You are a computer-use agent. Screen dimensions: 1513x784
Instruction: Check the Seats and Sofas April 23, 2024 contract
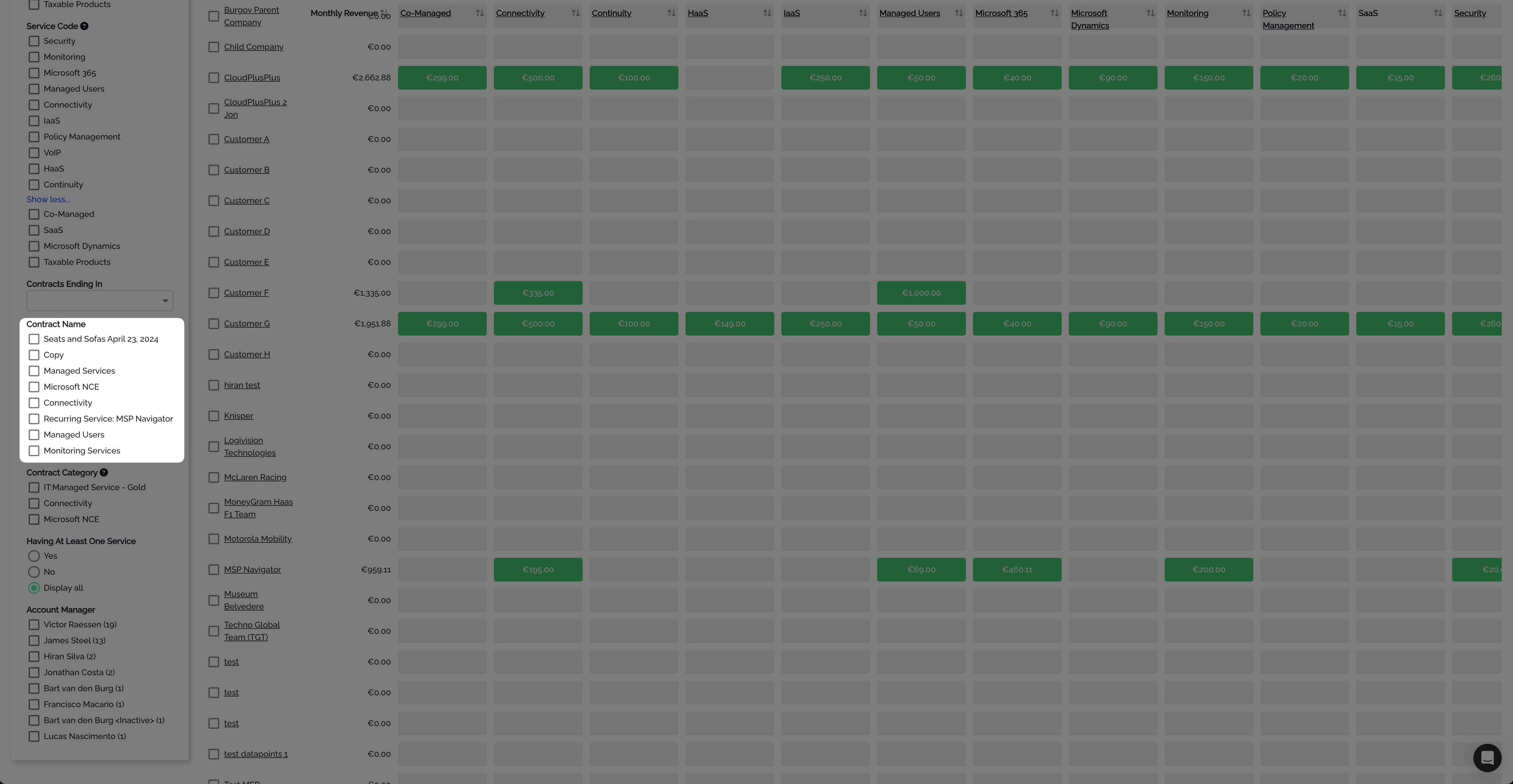pos(34,339)
